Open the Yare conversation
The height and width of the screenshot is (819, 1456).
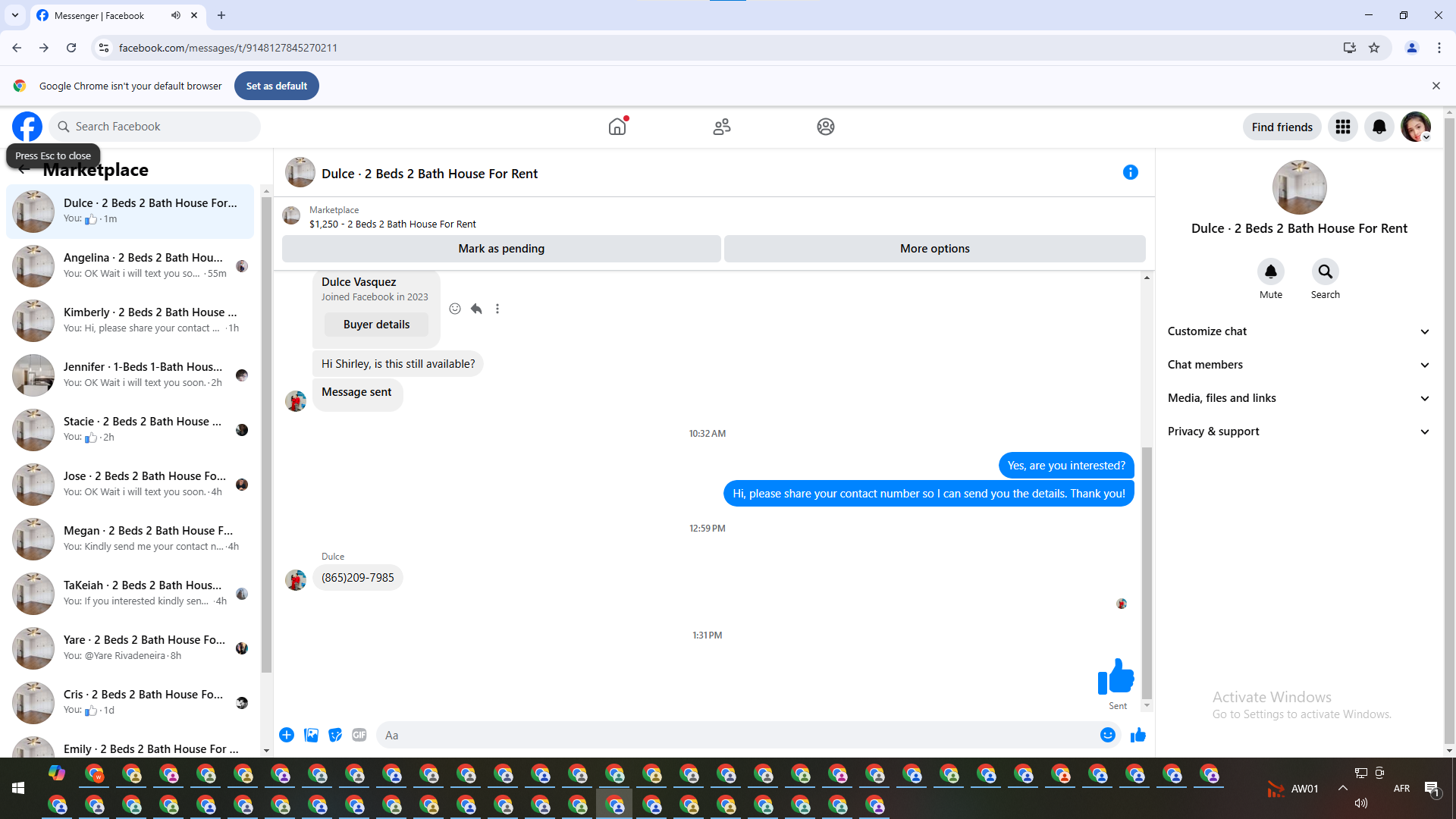point(130,648)
